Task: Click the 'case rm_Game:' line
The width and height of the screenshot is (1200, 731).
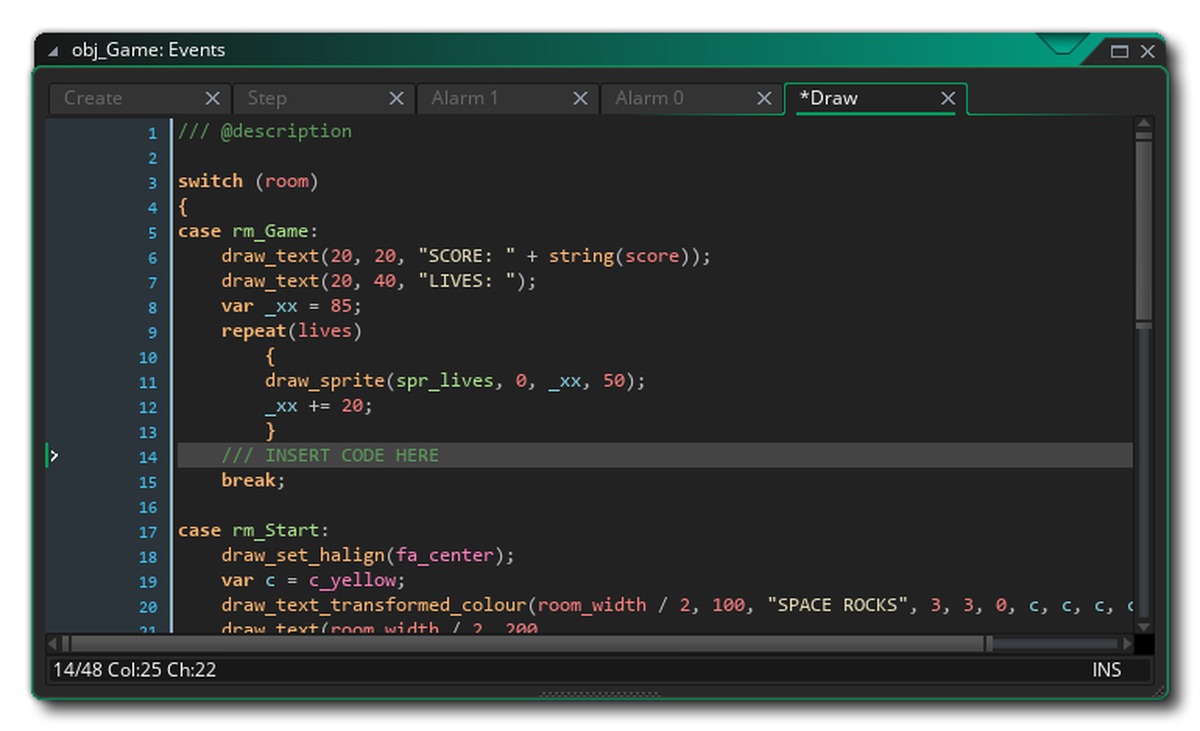Action: pyautogui.click(x=248, y=231)
